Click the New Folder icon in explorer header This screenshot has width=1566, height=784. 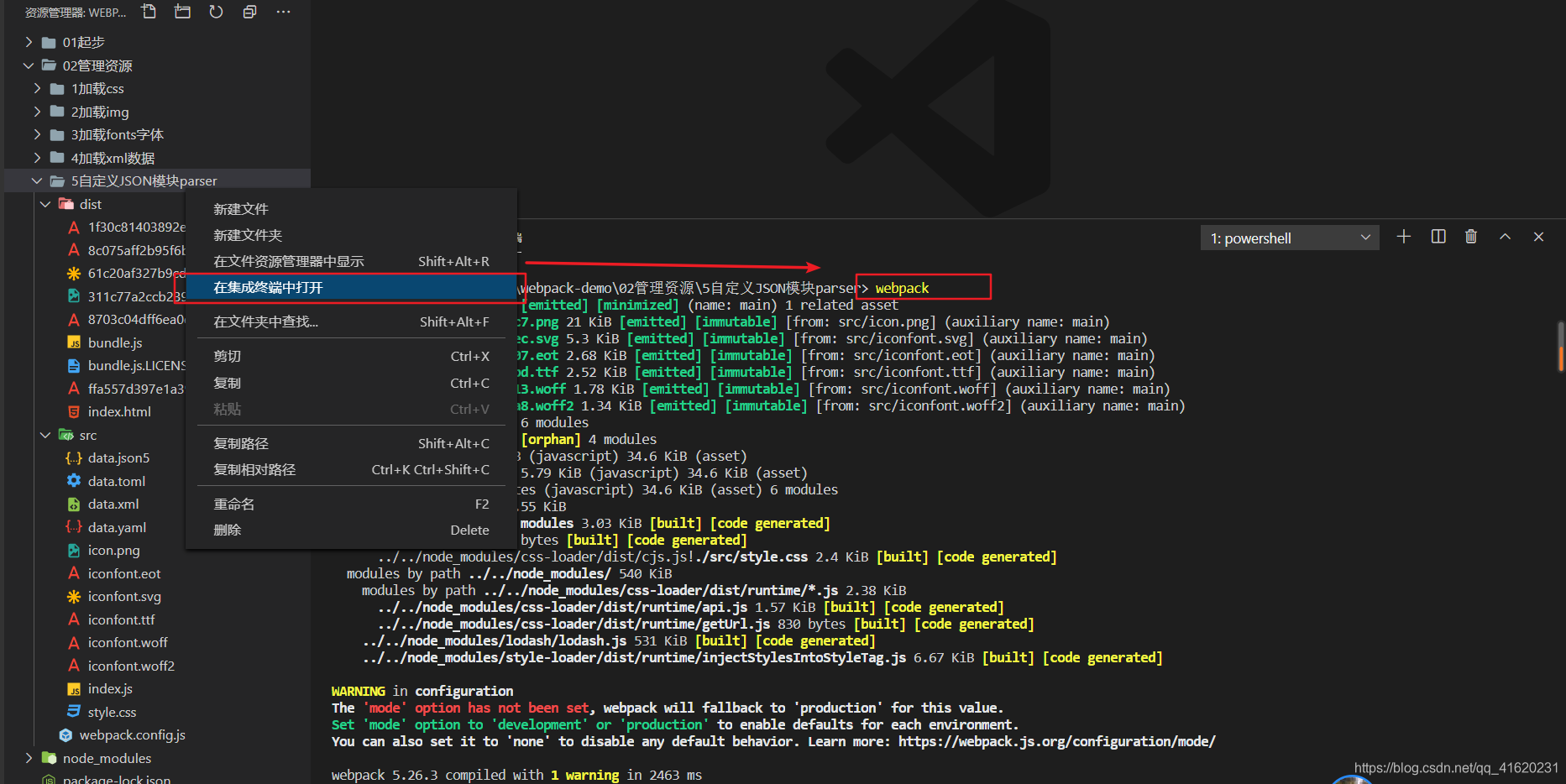coord(182,12)
